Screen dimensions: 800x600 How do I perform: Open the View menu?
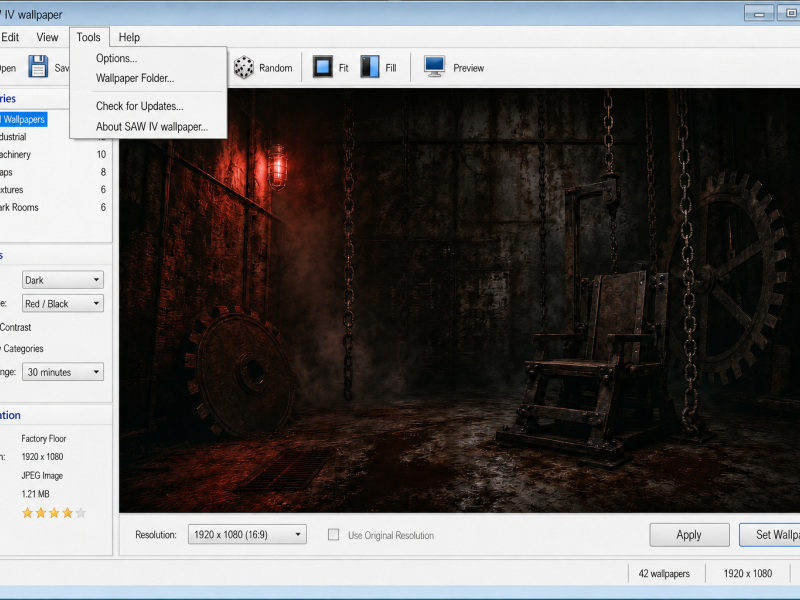(x=47, y=37)
